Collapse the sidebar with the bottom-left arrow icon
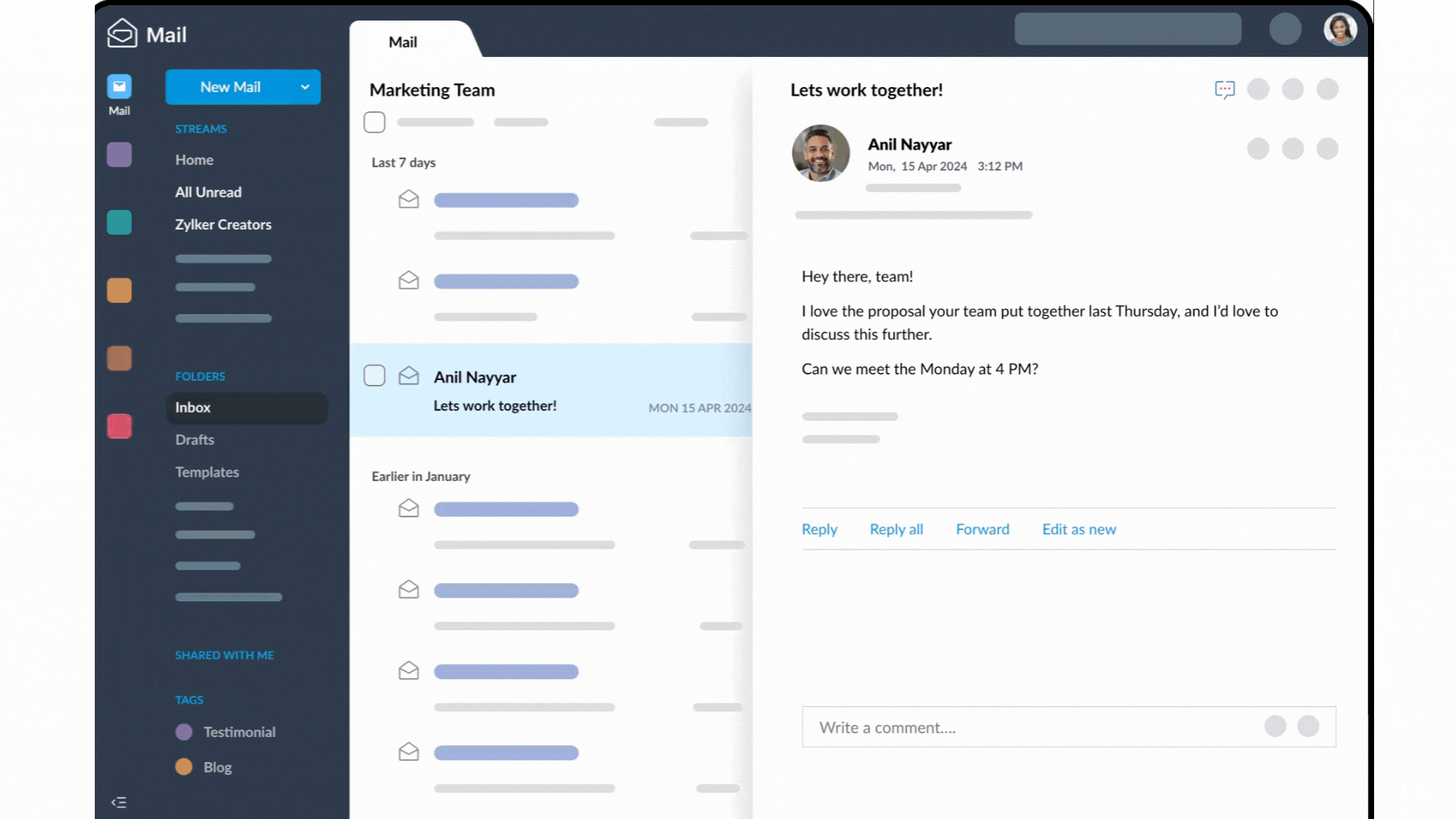The image size is (1456, 819). click(119, 802)
